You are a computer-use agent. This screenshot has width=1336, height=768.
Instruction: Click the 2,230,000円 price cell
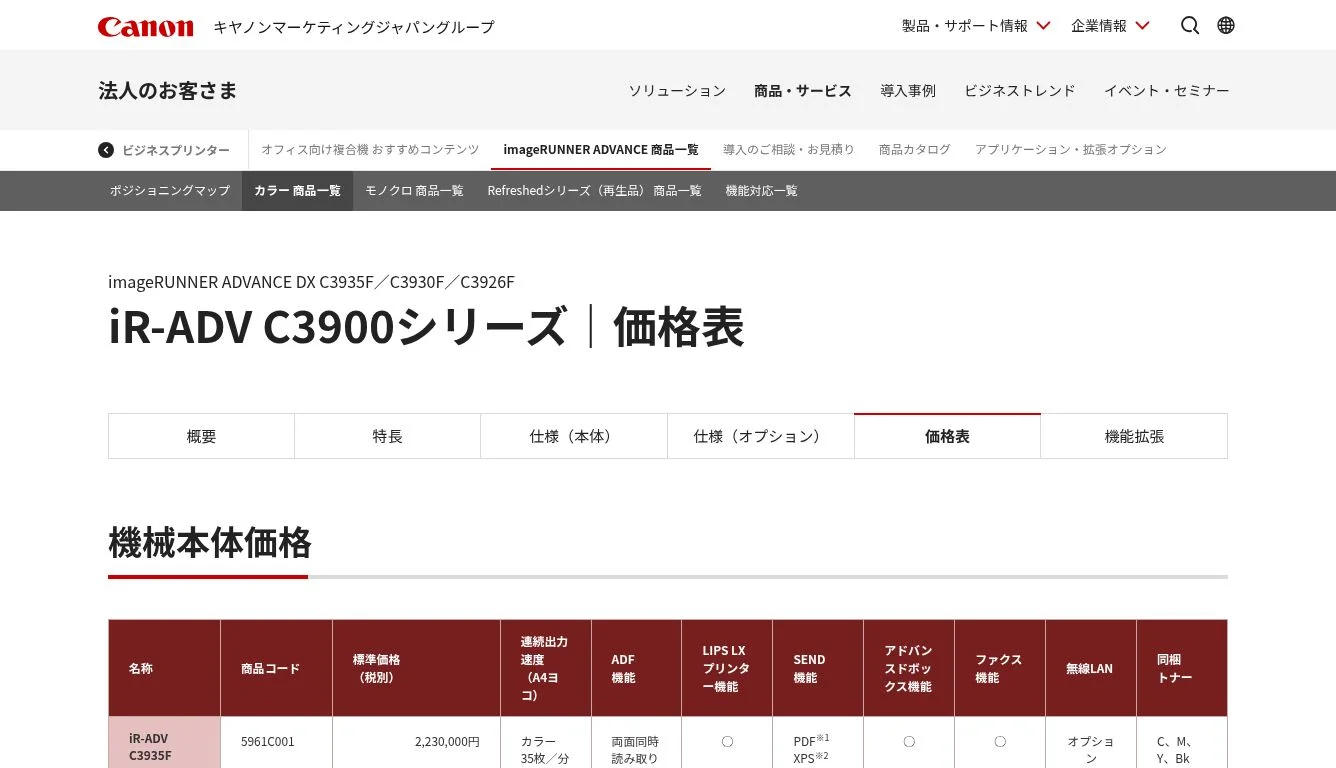416,743
